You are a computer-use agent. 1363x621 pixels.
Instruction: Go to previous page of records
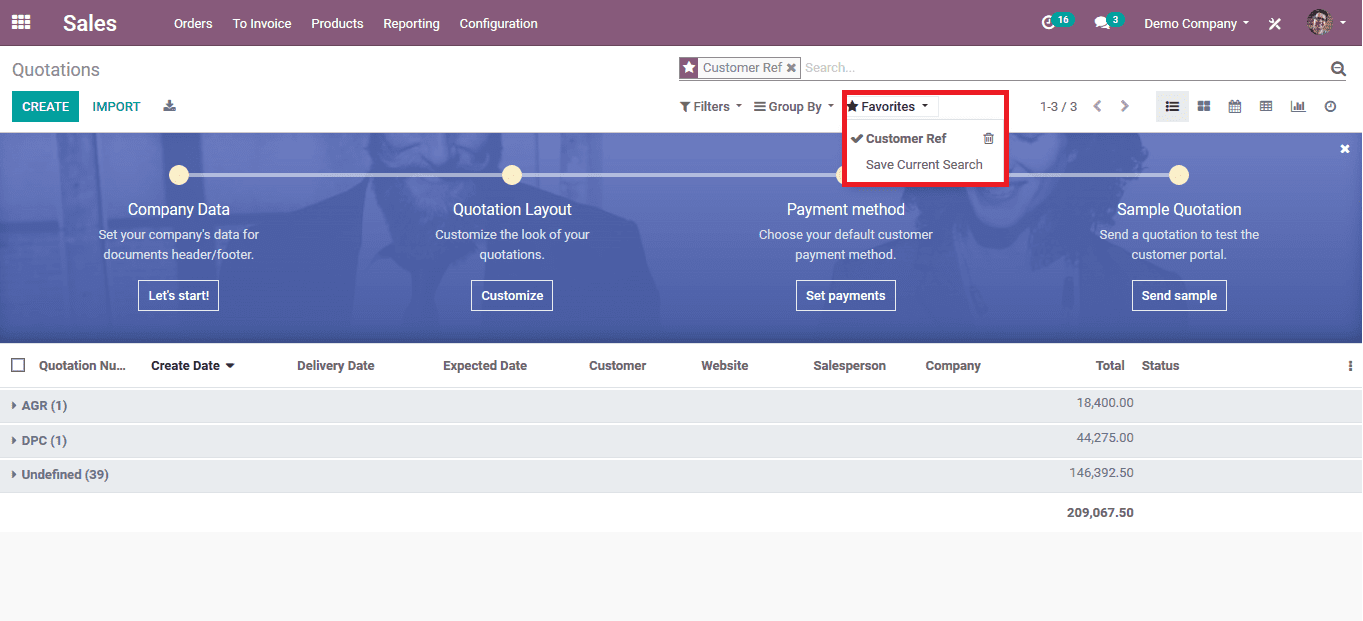pyautogui.click(x=1097, y=106)
